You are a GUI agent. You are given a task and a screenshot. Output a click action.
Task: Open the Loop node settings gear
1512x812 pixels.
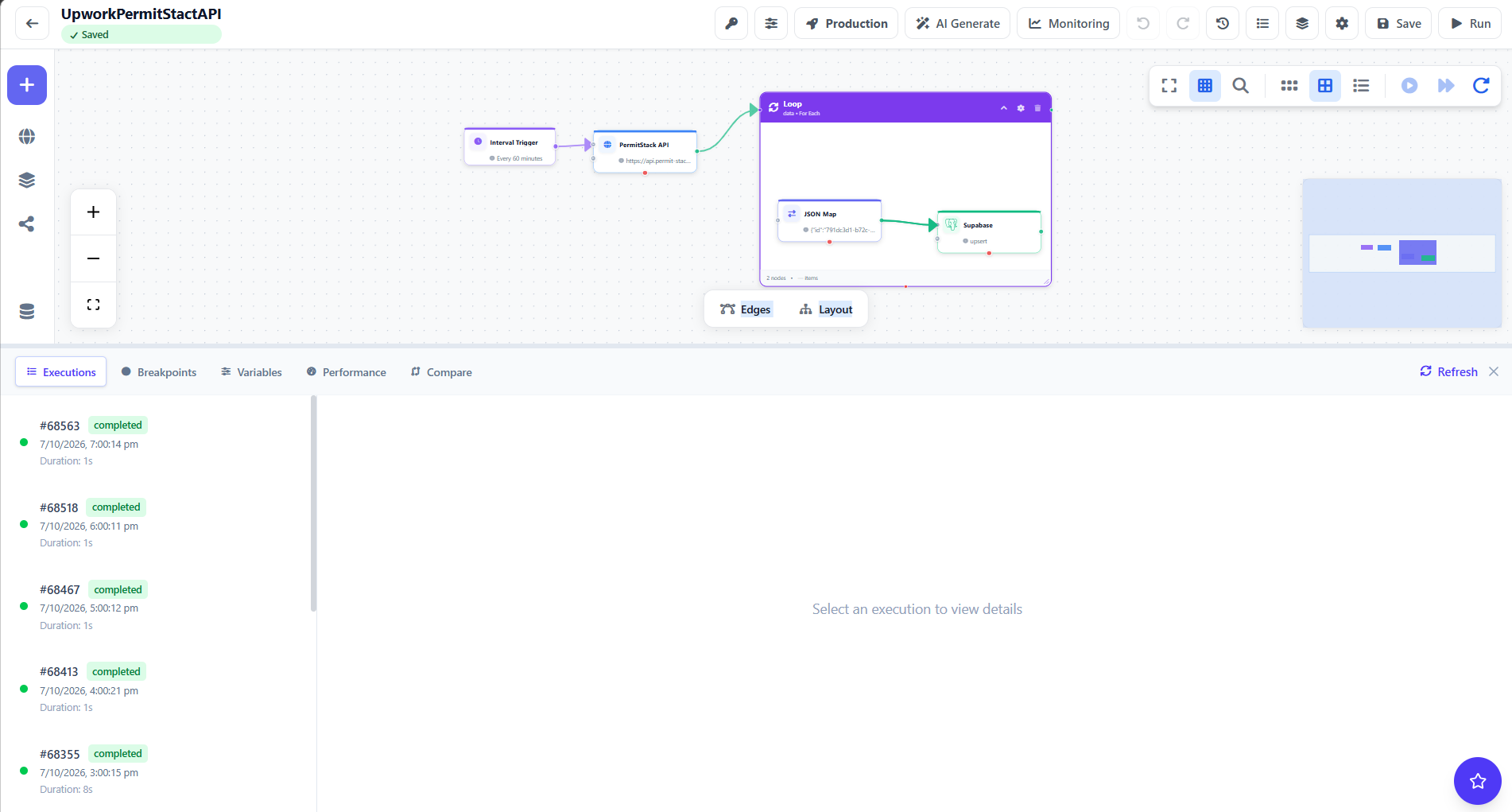coord(1021,108)
